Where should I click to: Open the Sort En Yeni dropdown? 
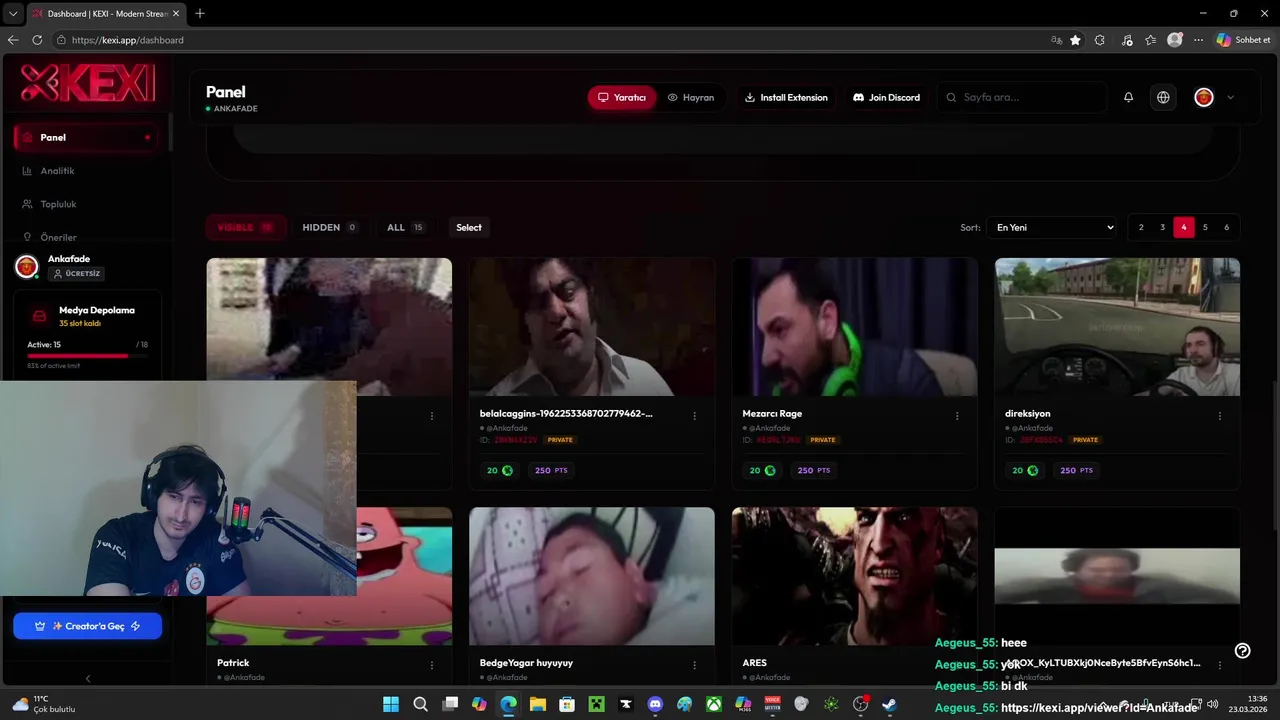point(1051,227)
